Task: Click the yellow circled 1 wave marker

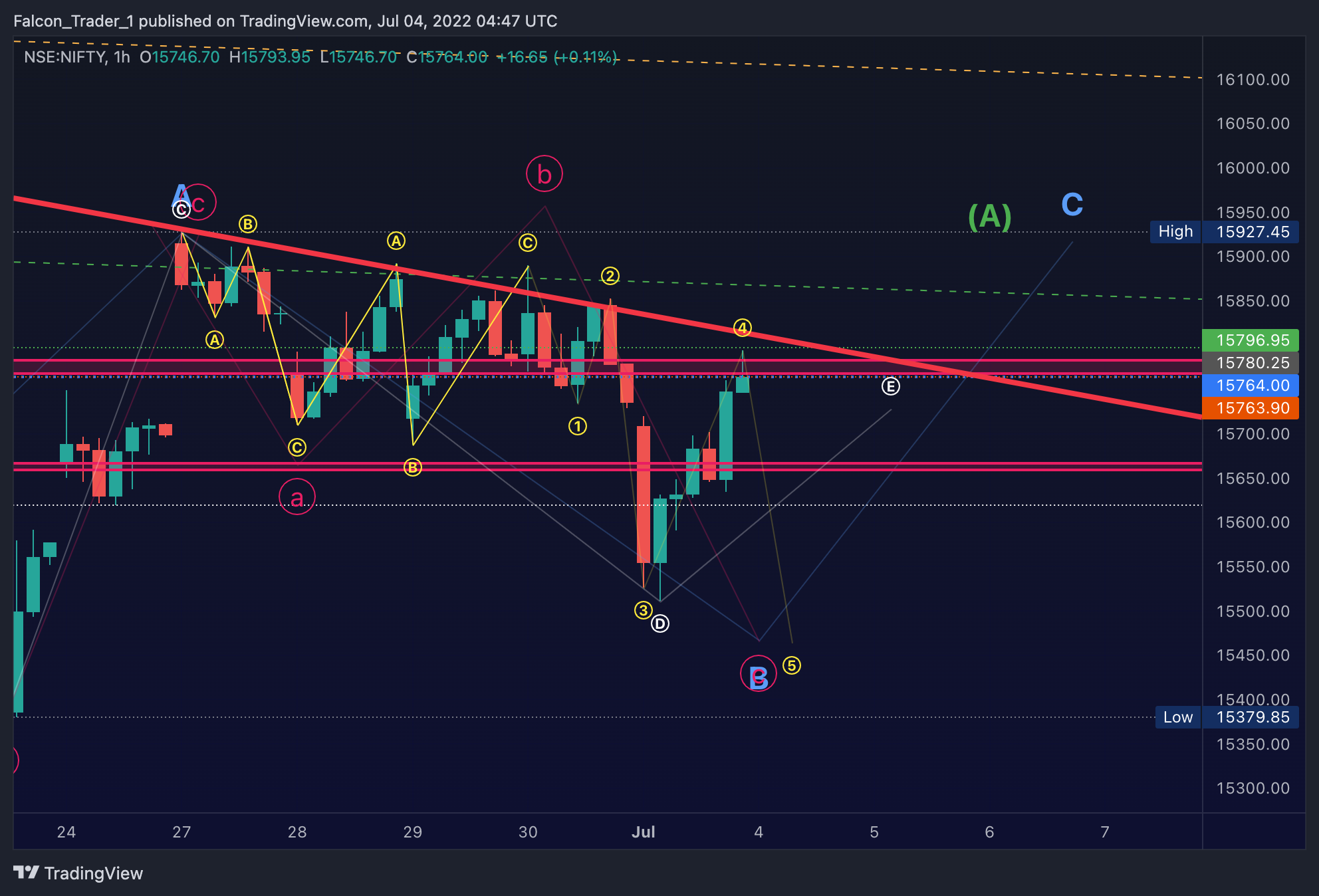Action: click(578, 427)
